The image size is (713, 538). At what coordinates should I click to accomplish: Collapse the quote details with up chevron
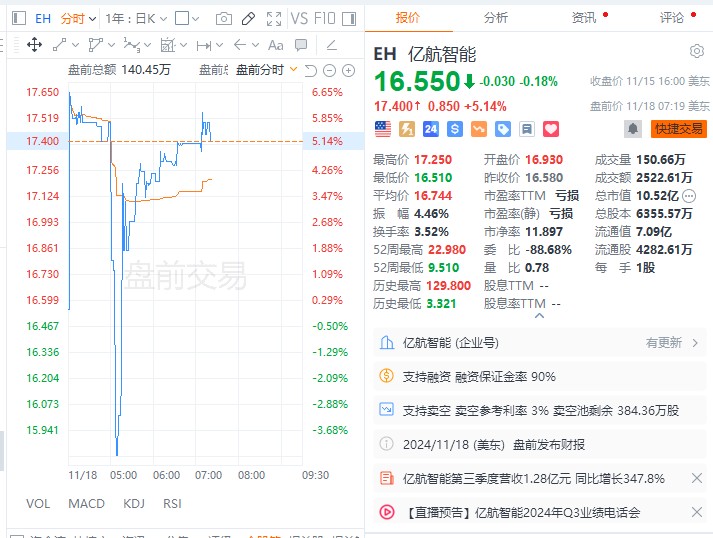(539, 316)
